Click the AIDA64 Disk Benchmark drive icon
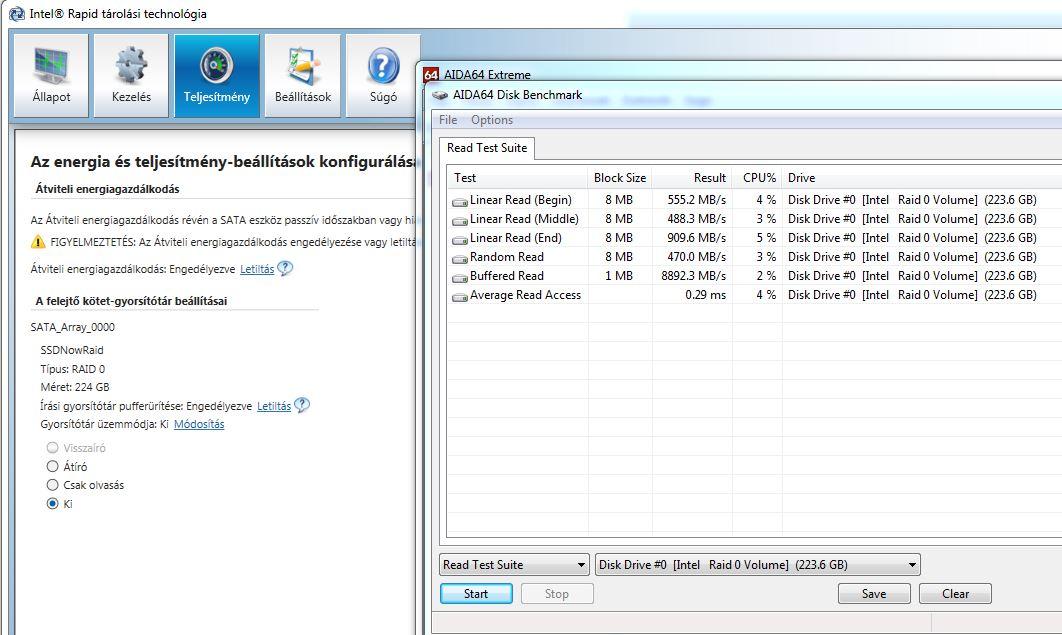Image resolution: width=1062 pixels, height=635 pixels. pyautogui.click(x=440, y=95)
